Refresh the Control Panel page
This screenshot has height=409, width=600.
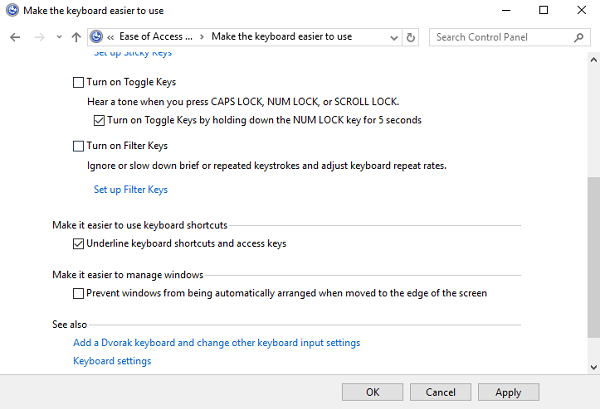411,37
